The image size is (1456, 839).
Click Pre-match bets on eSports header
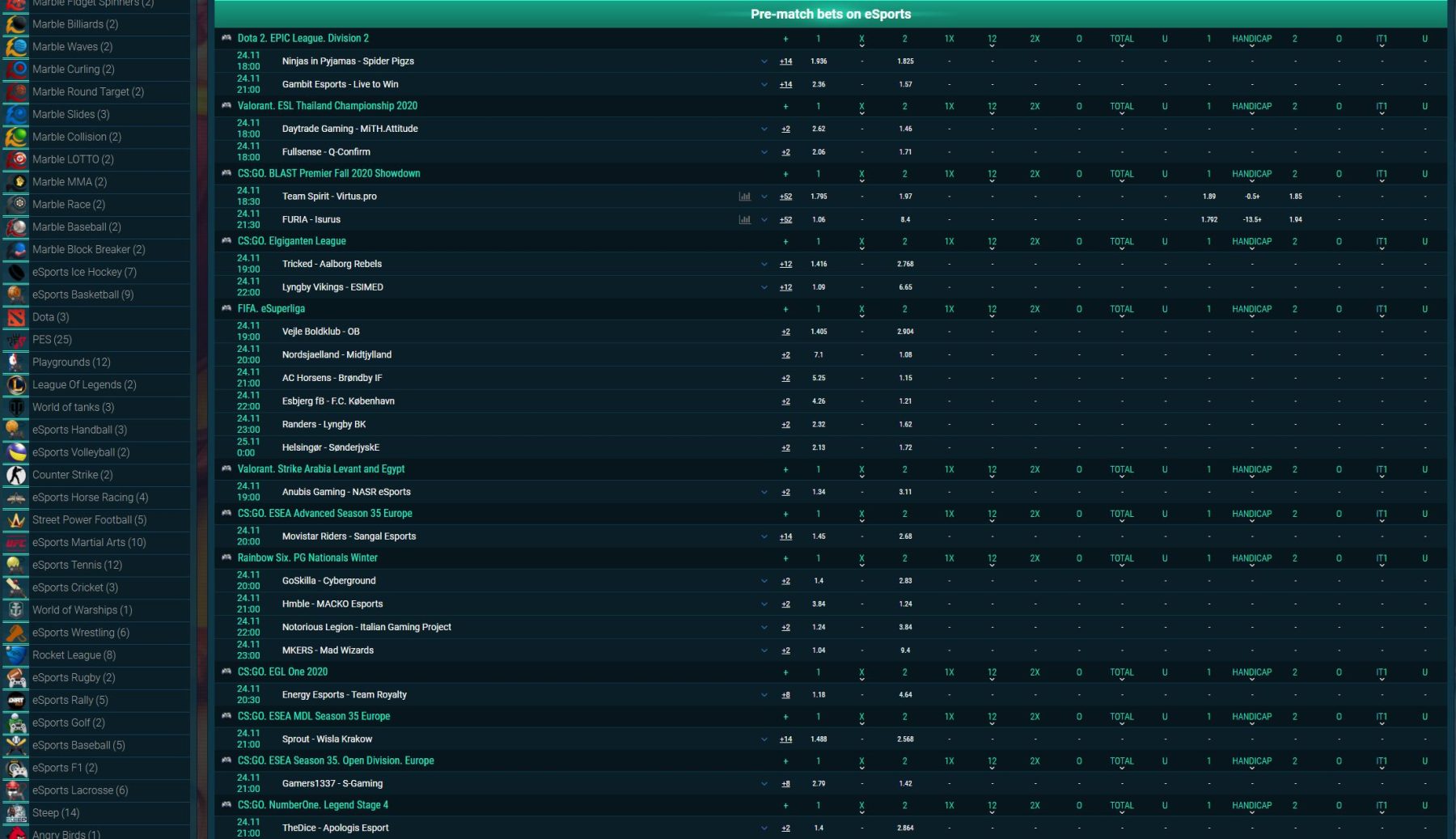pyautogui.click(x=831, y=14)
